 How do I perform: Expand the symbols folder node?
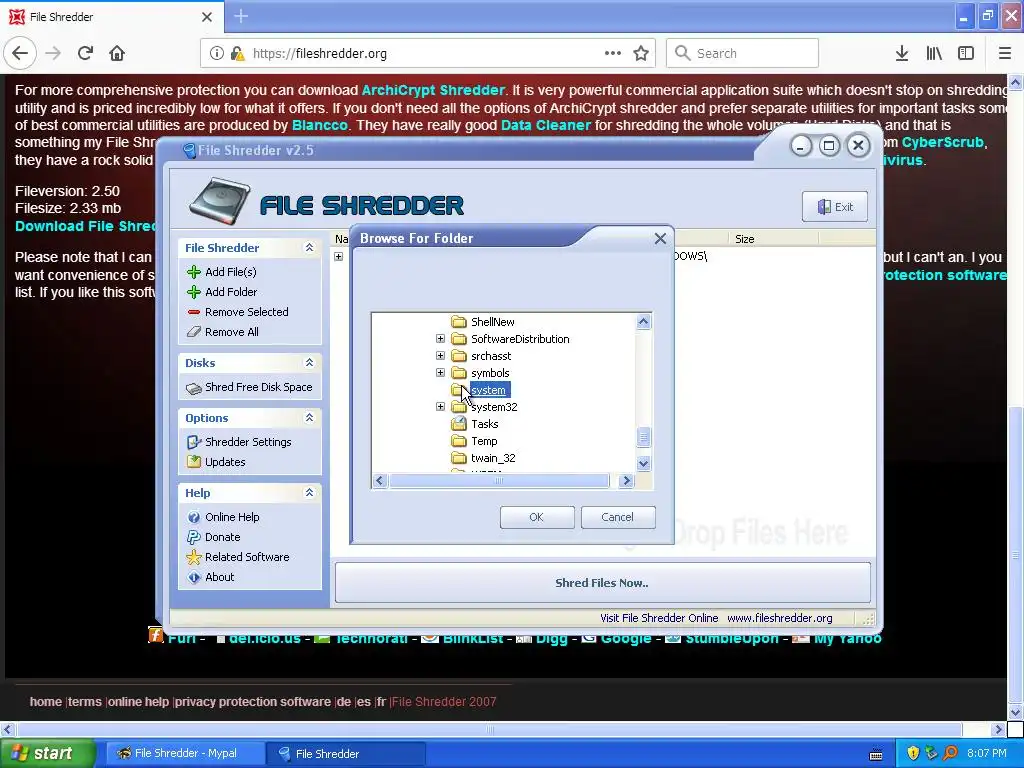tap(440, 372)
